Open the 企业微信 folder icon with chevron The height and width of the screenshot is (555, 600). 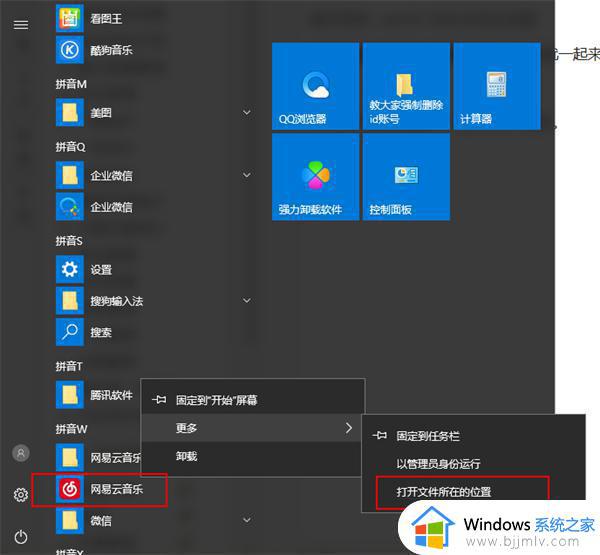click(x=70, y=175)
